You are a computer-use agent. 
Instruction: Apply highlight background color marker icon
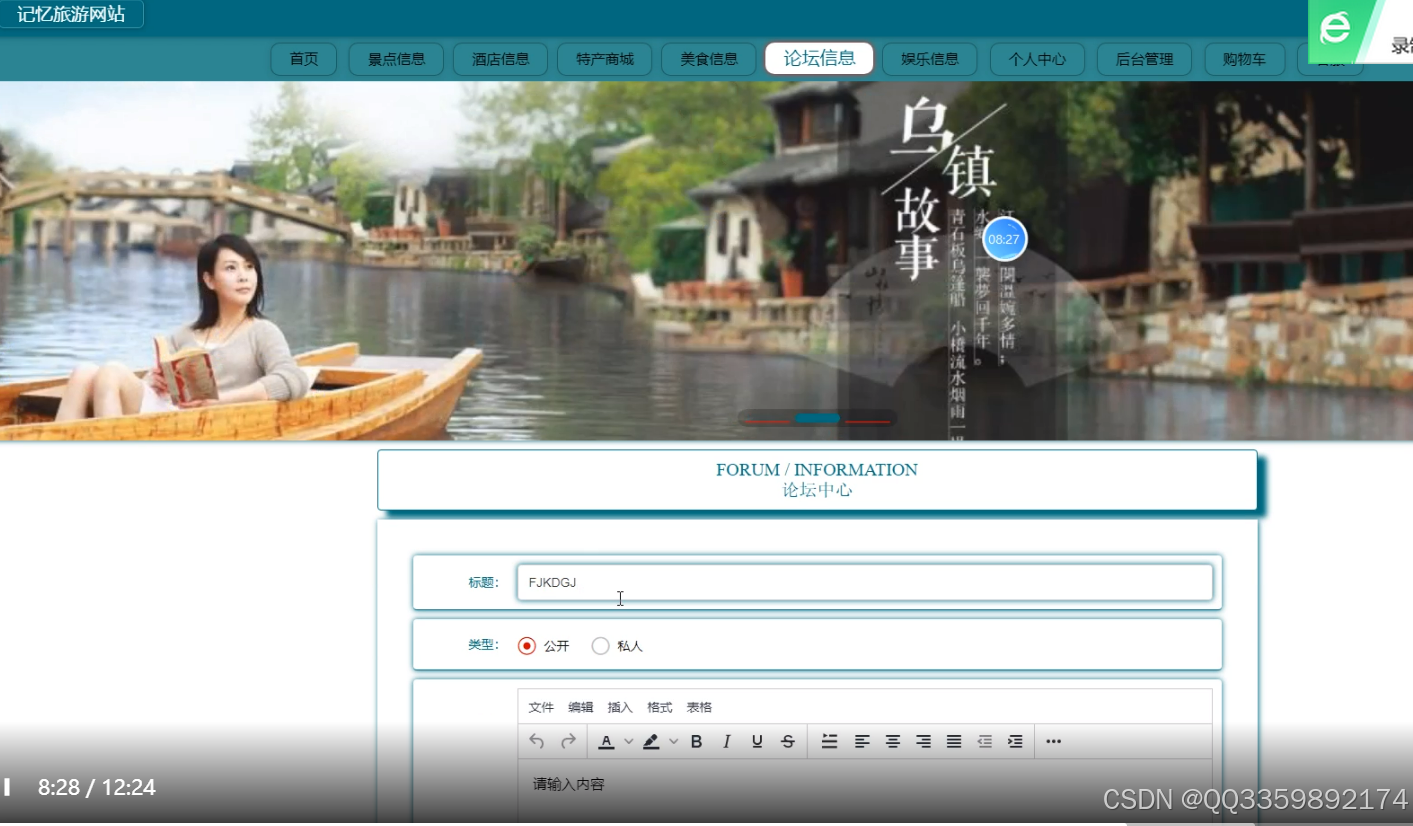[x=651, y=741]
